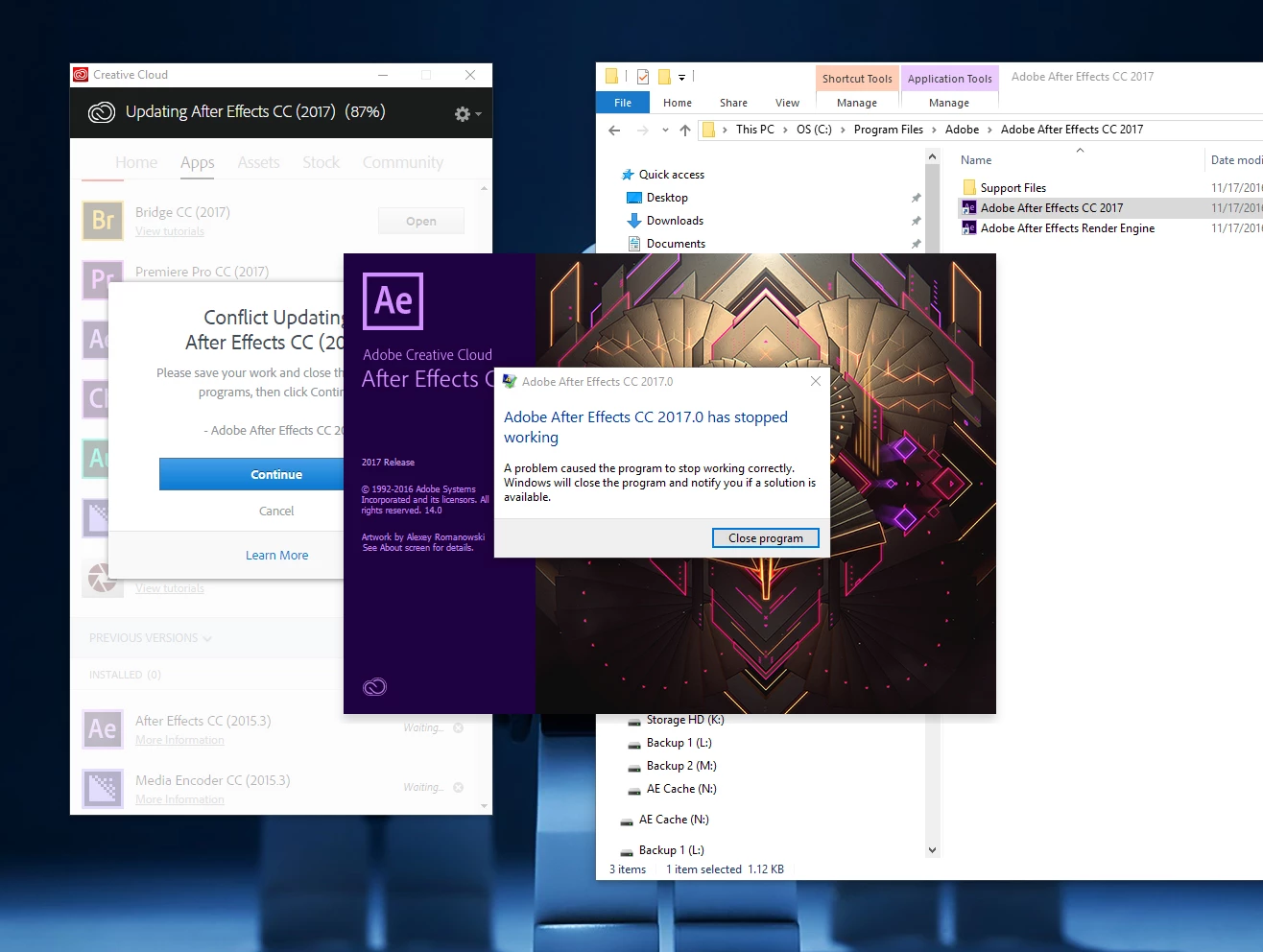Viewport: 1263px width, 952px height.
Task: Open the Creative Cloud gear settings menu
Action: coord(467,114)
